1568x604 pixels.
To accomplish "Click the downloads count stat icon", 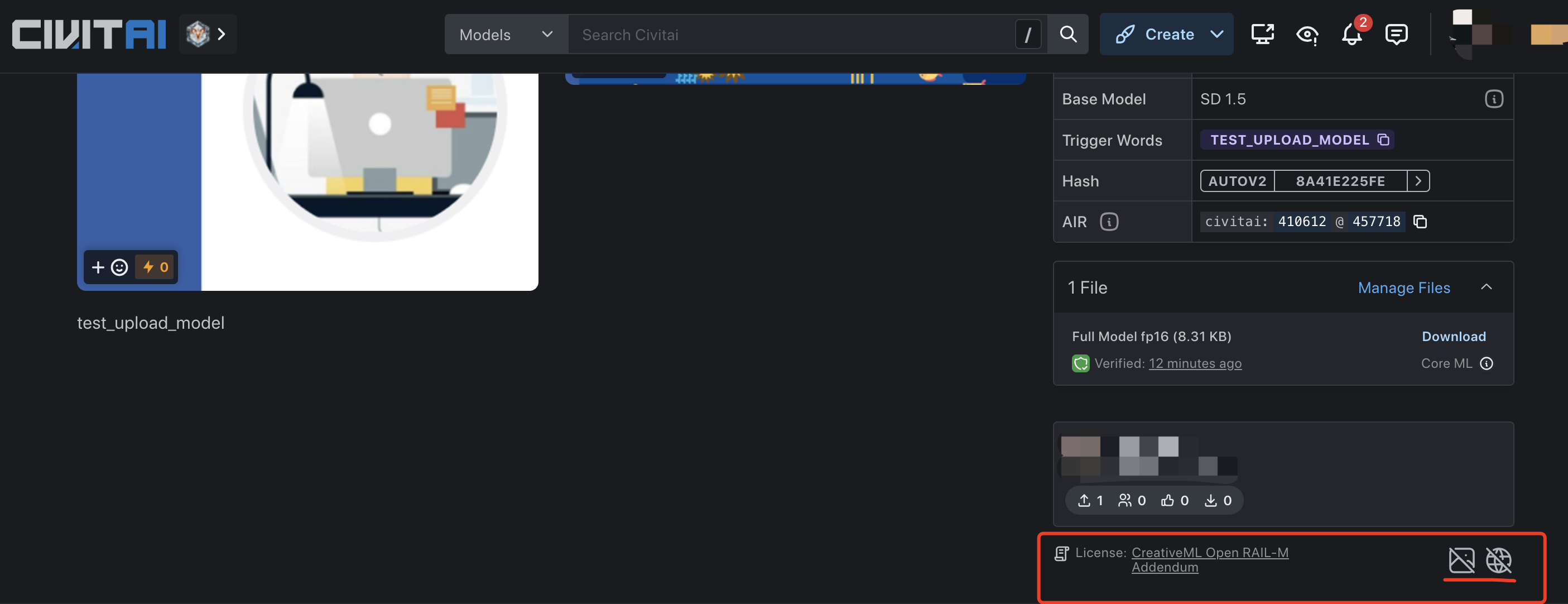I will 1211,501.
